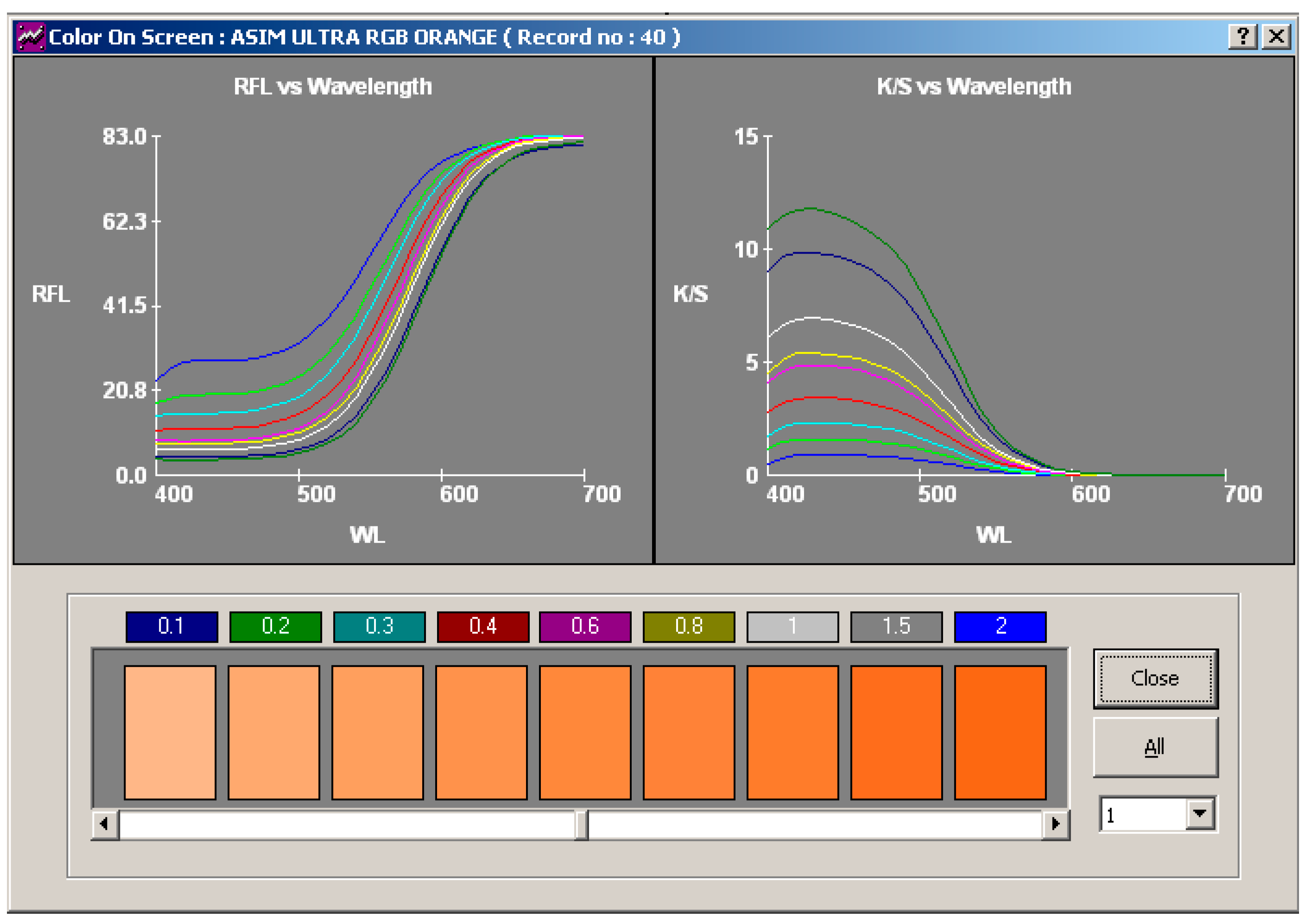Click the left scroll arrow
Screen dimensions: 1312x924
tap(105, 824)
